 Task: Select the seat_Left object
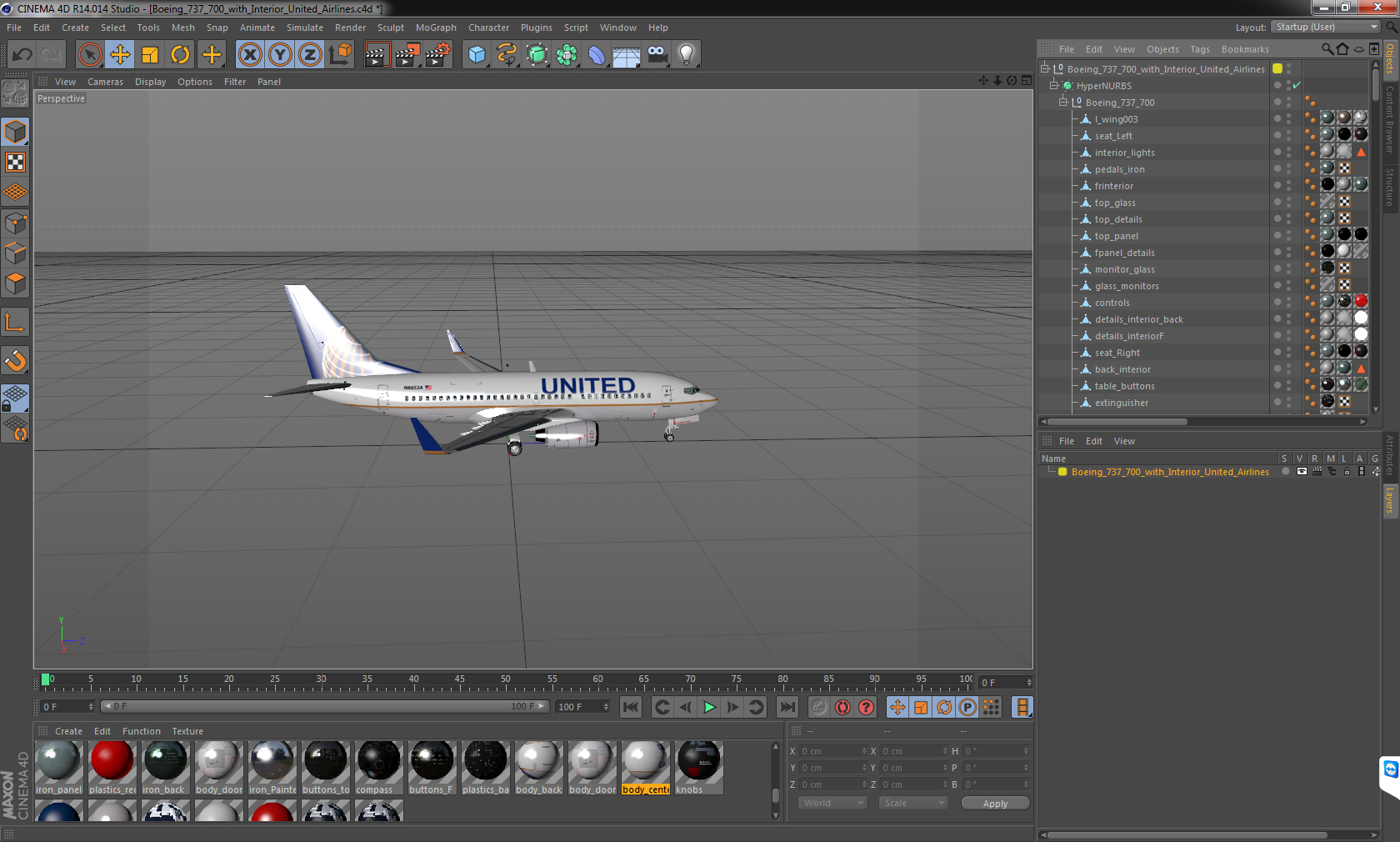pyautogui.click(x=1113, y=136)
